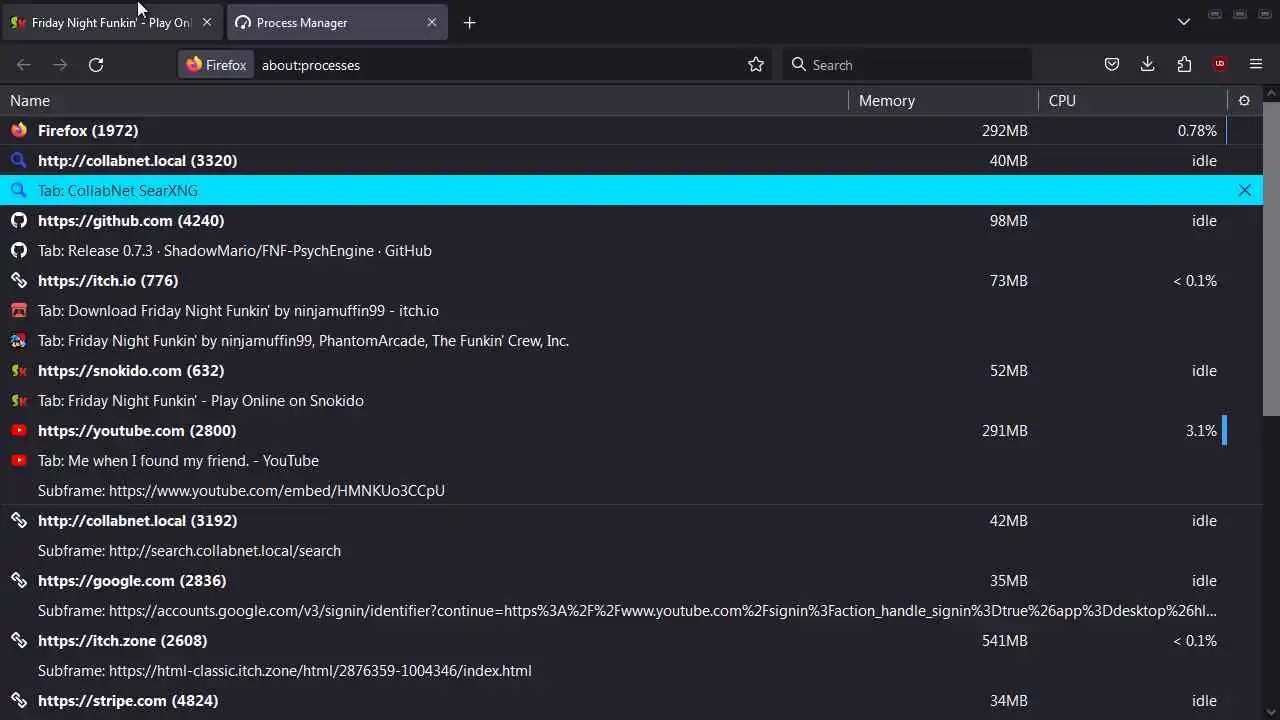Image resolution: width=1280 pixels, height=720 pixels.
Task: Select the https://youtube.com (2800) process row
Action: 631,430
